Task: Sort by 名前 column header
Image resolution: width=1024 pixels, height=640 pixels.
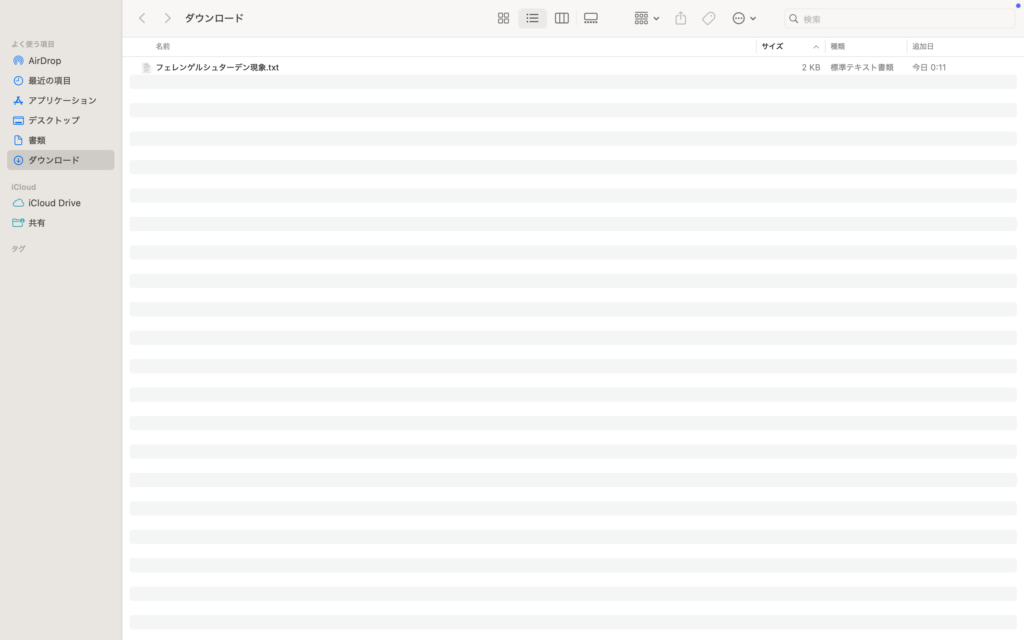Action: [163, 46]
